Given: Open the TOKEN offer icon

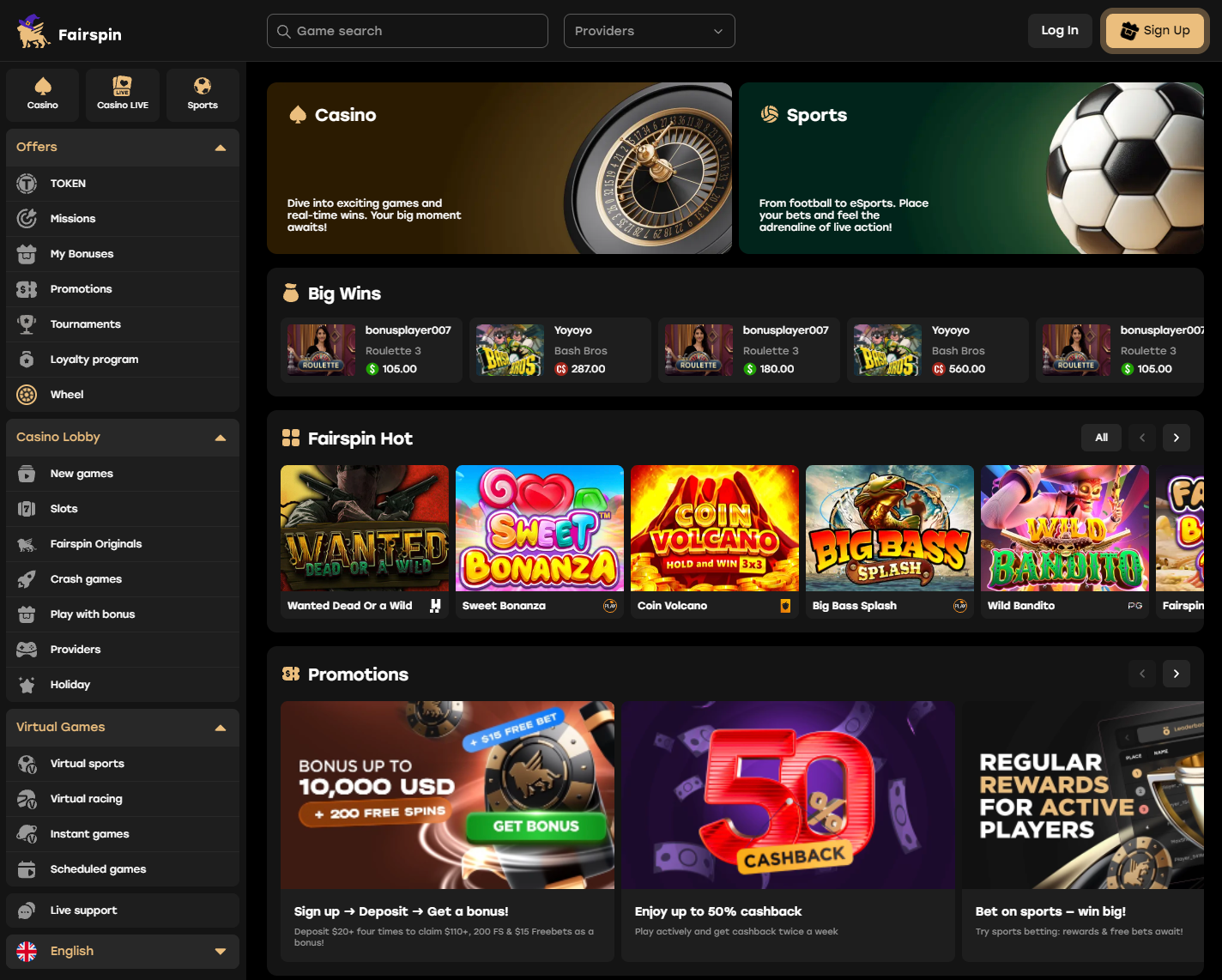Looking at the screenshot, I should (x=27, y=184).
